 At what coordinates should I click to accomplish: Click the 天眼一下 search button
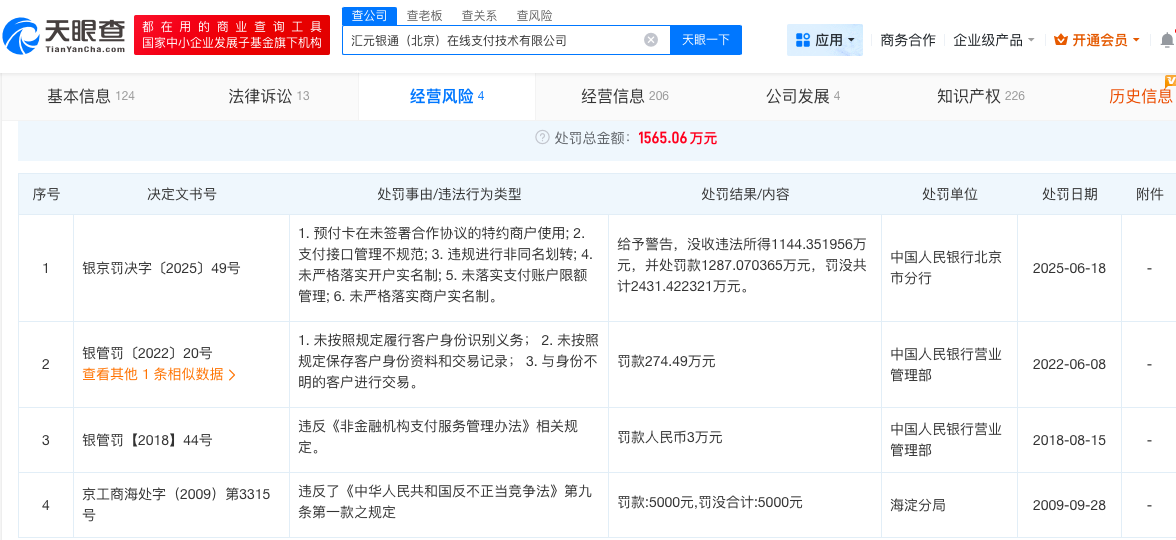(x=706, y=40)
